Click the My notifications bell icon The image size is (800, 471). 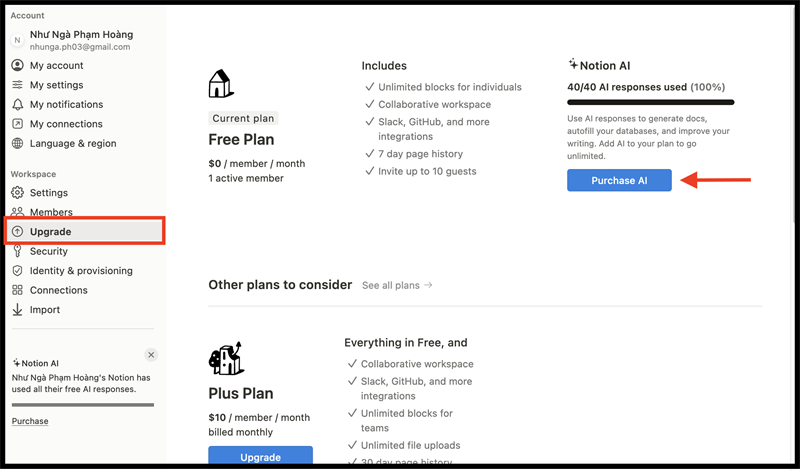18,104
